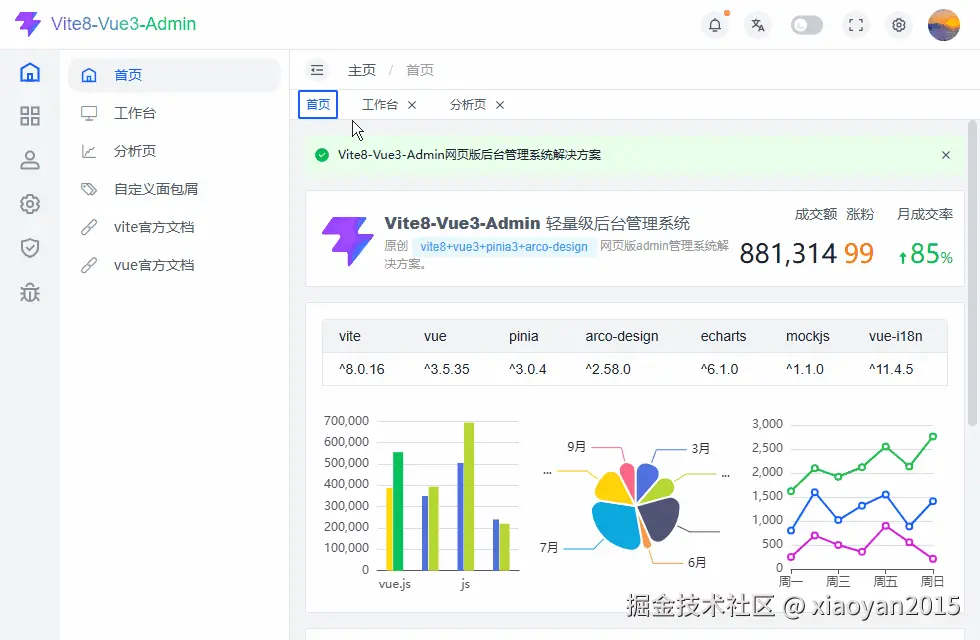Click the vite column header
980x640 pixels.
click(350, 336)
